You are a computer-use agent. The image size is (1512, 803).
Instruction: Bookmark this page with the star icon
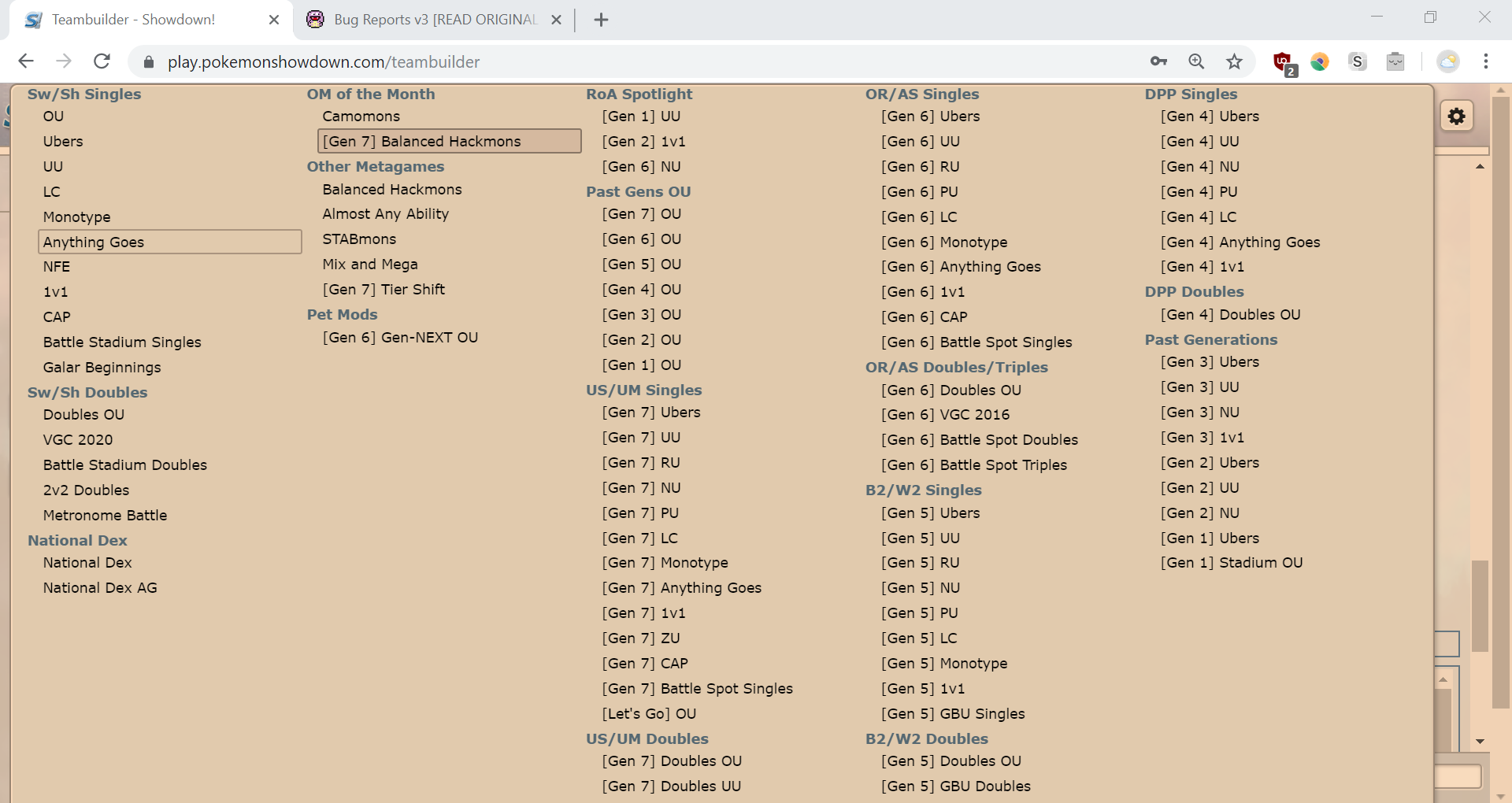(1234, 61)
